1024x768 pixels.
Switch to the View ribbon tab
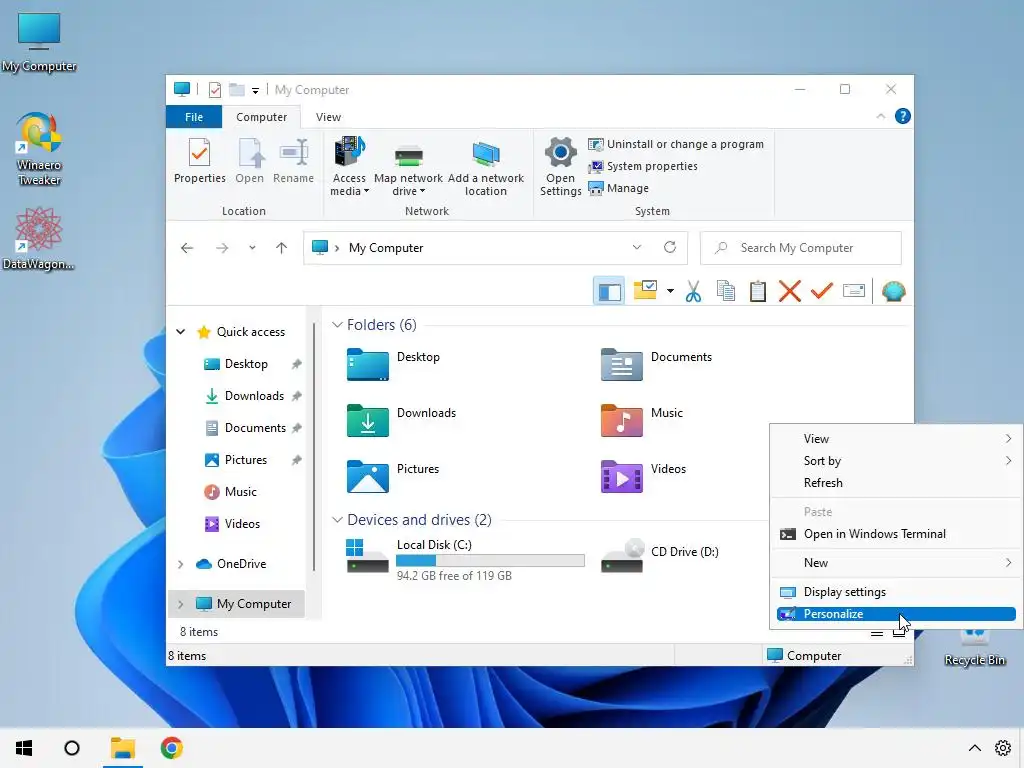(328, 117)
